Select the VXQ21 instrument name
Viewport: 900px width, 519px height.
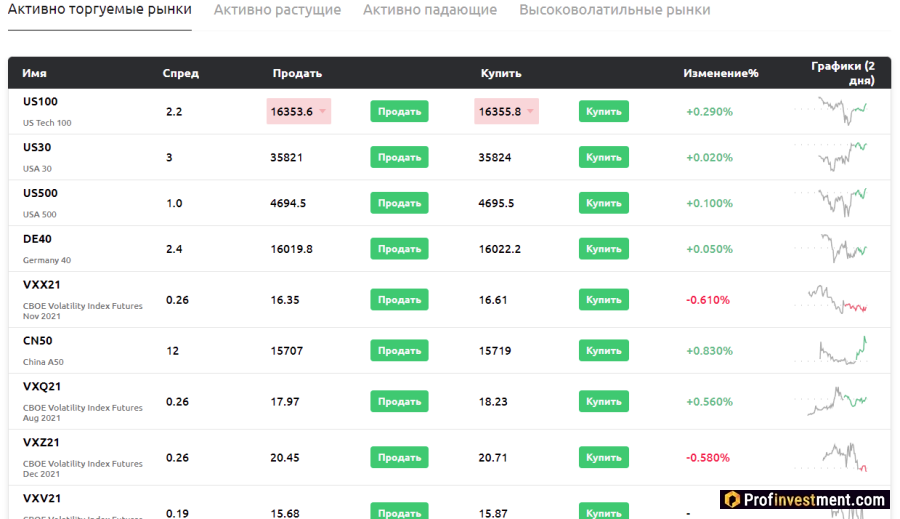(41, 386)
